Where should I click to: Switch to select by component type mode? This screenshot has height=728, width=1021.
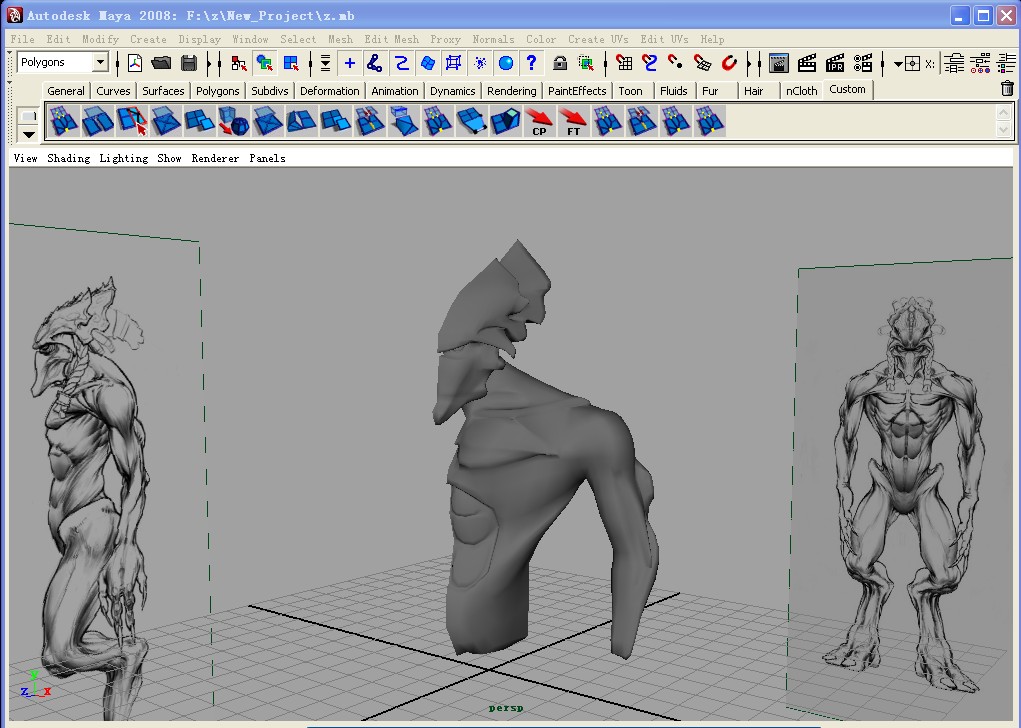(290, 63)
